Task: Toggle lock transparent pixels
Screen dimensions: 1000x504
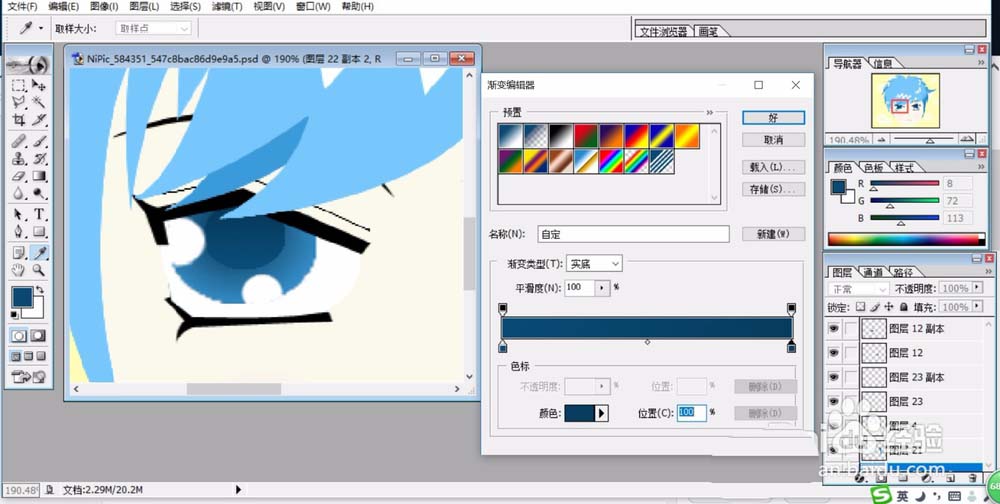Action: [860, 307]
